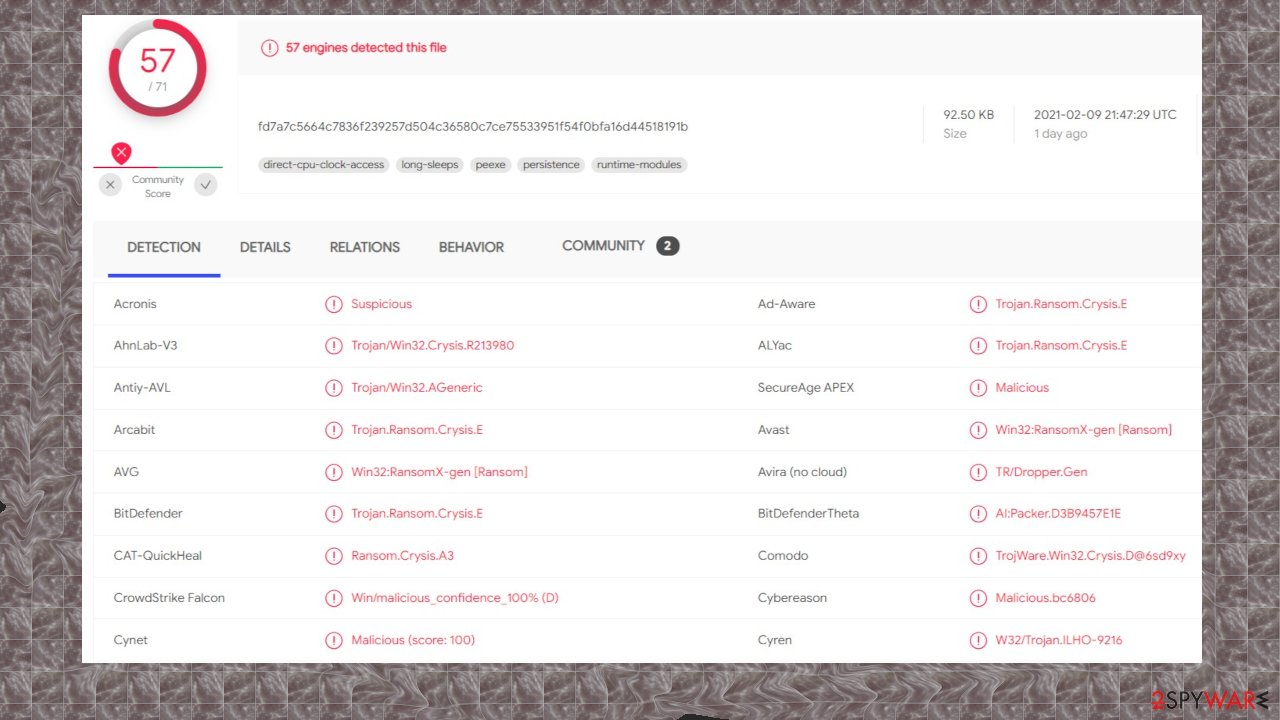This screenshot has height=720, width=1280.
Task: Click the 57 / 71 detection score gauge
Action: pyautogui.click(x=157, y=68)
